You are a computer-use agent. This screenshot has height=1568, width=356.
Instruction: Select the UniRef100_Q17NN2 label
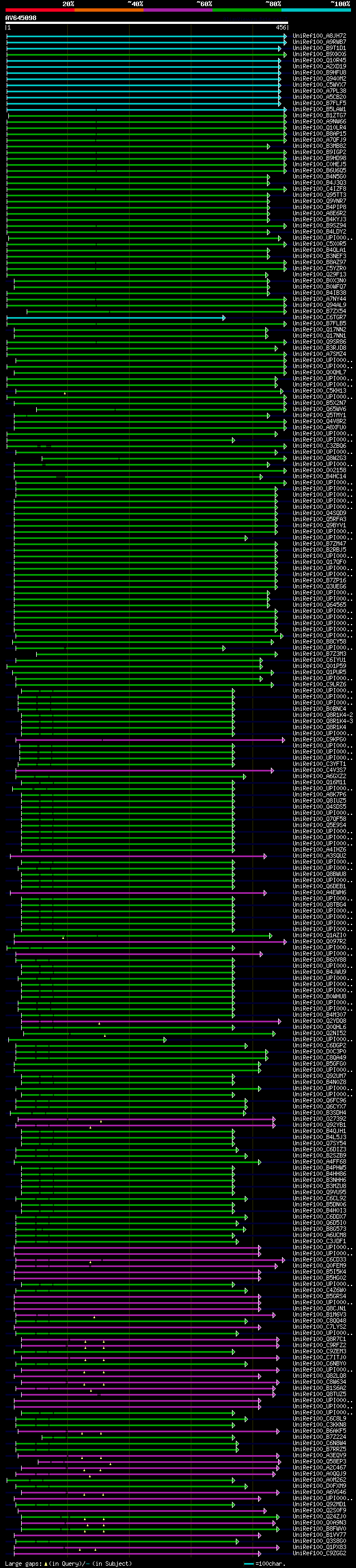tap(319, 329)
